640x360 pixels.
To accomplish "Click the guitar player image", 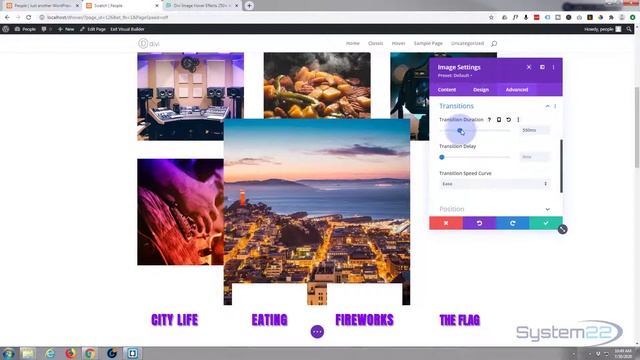I will (180, 212).
